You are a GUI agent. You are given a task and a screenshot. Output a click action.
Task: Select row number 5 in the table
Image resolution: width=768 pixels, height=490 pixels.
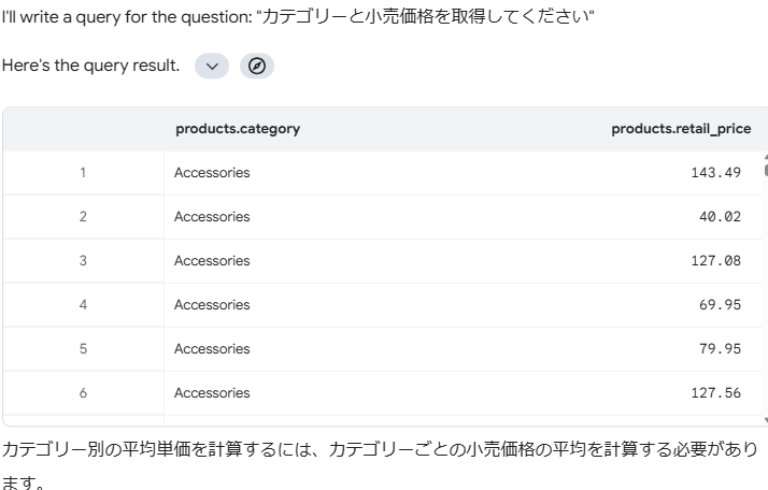coord(83,349)
